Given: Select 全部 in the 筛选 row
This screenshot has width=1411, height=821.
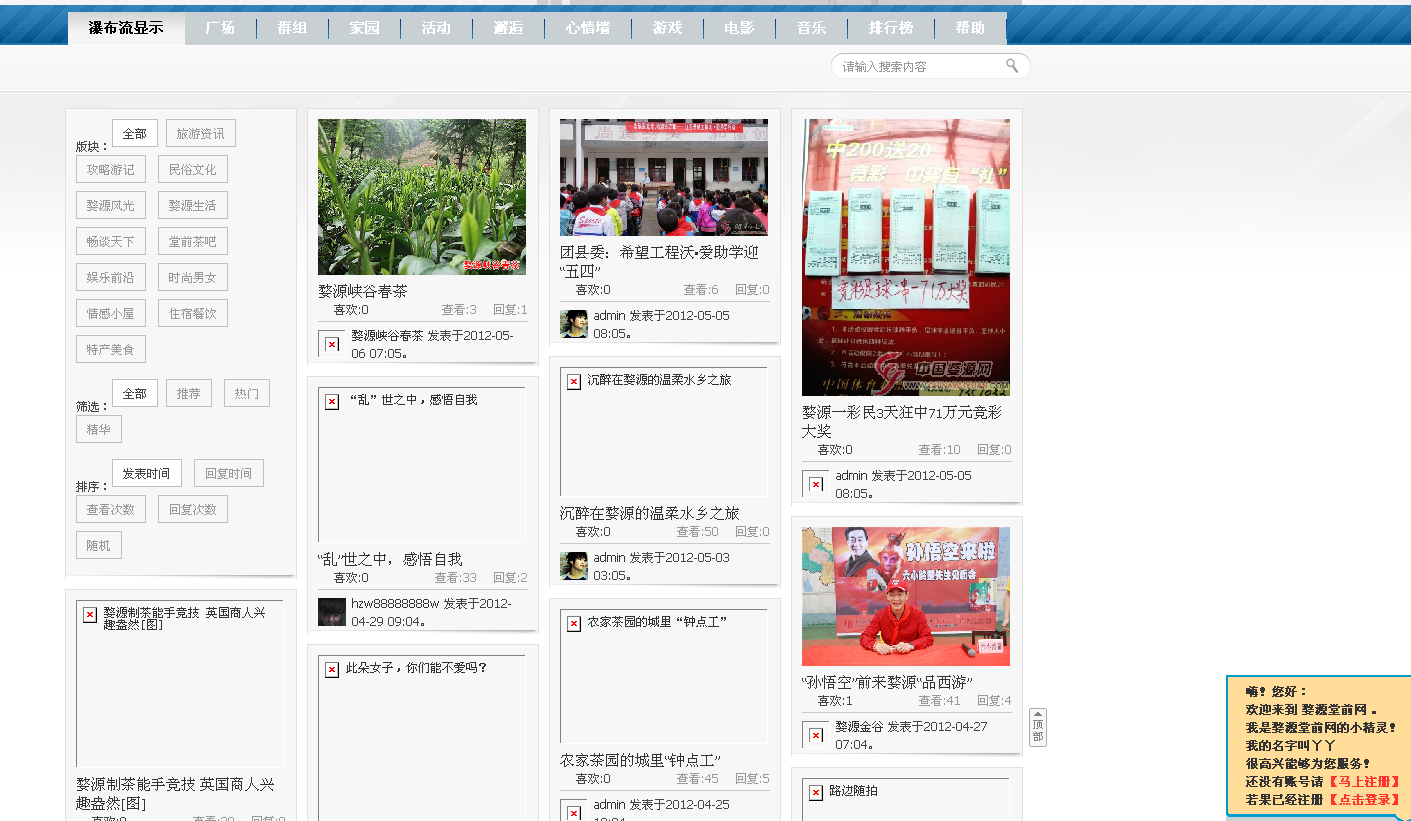Looking at the screenshot, I should point(135,393).
